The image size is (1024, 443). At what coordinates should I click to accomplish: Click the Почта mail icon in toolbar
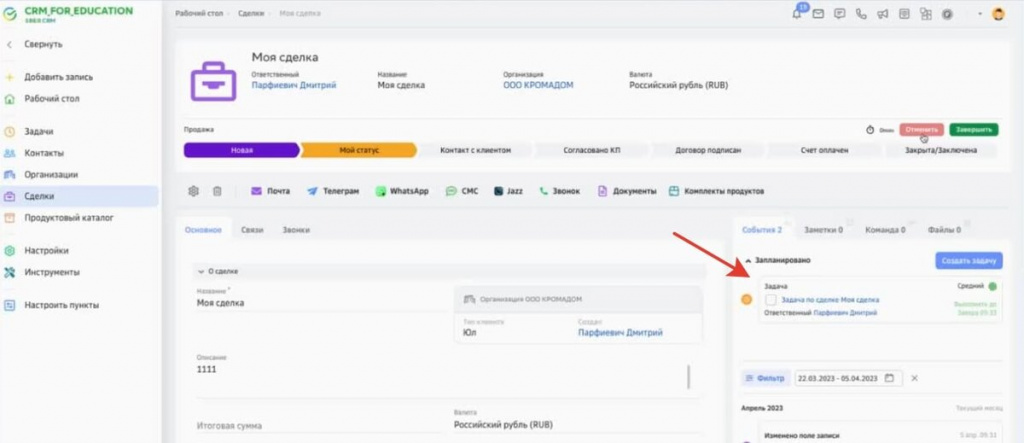click(256, 191)
